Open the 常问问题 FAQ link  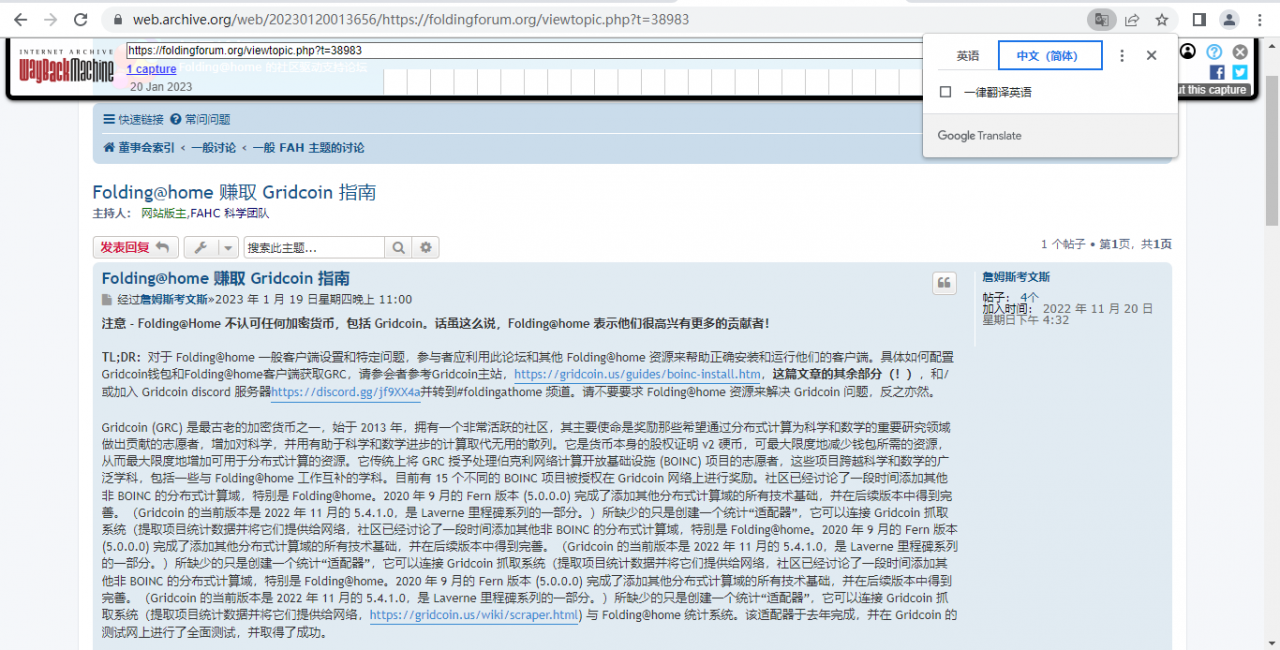(x=200, y=119)
